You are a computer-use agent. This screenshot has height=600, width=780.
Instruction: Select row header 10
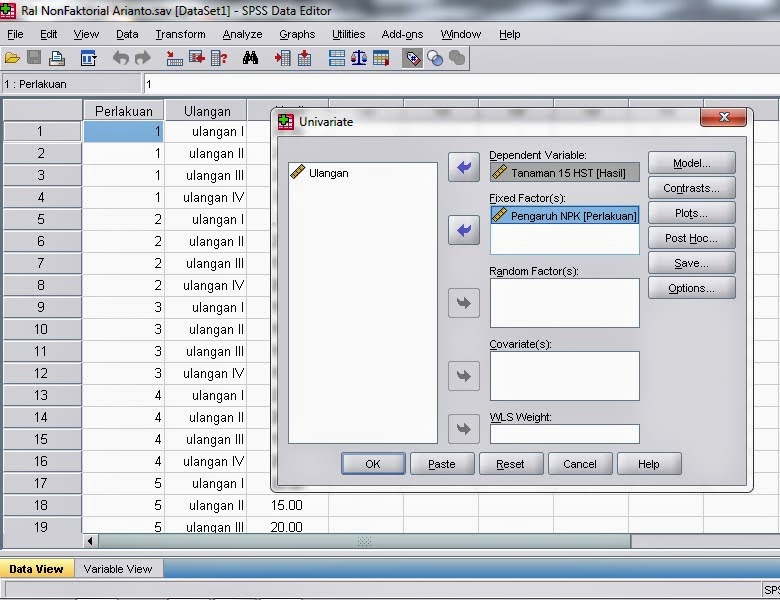pyautogui.click(x=42, y=329)
